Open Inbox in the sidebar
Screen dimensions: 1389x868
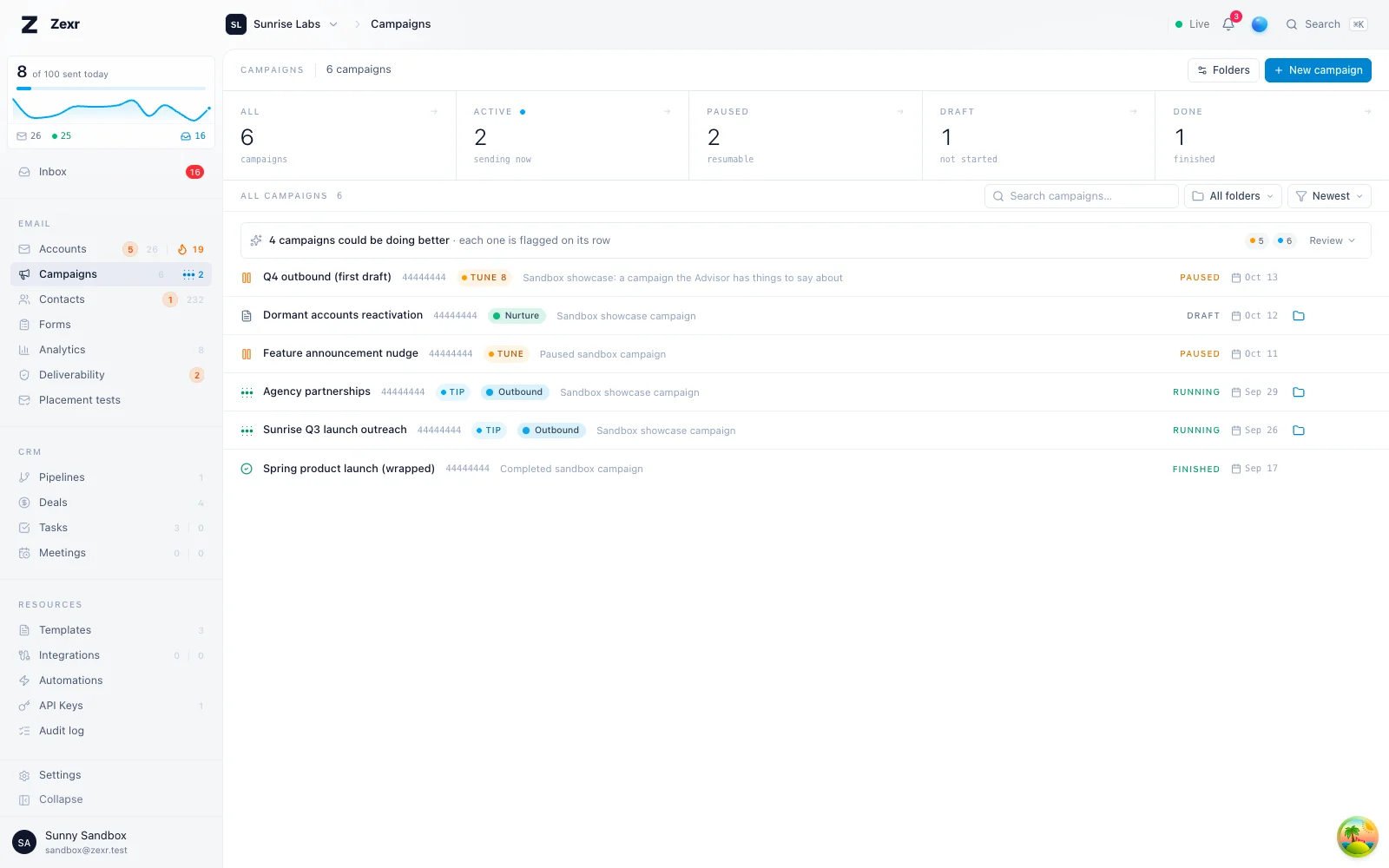click(x=111, y=172)
